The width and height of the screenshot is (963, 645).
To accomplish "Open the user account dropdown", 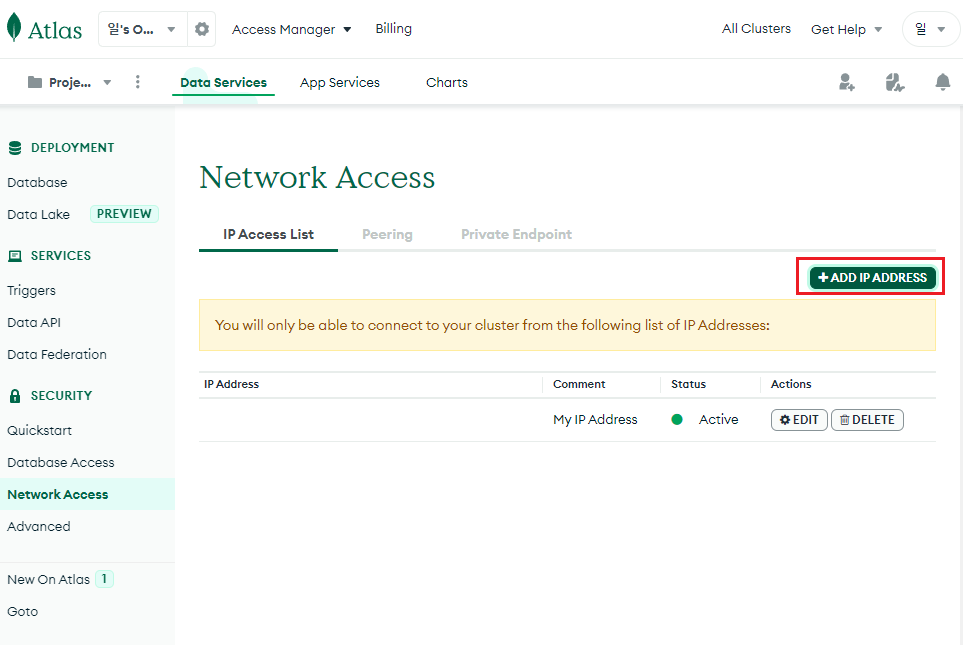I will [x=930, y=29].
